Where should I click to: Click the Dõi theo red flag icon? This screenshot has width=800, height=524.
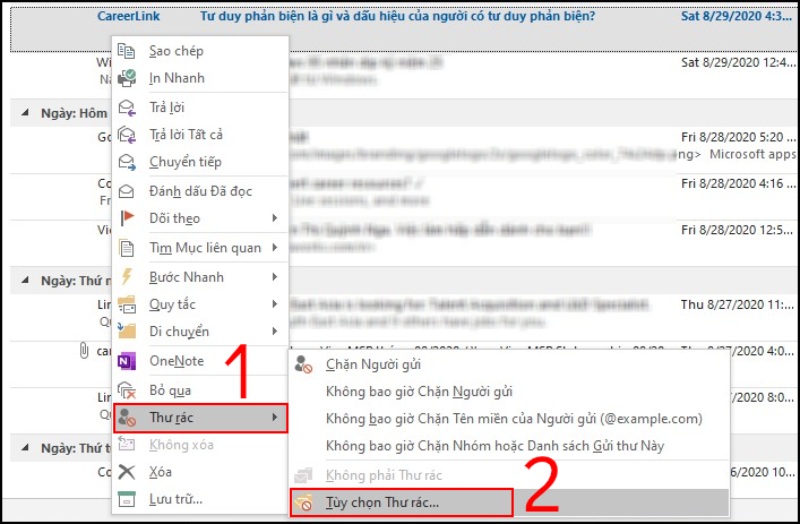click(x=127, y=218)
